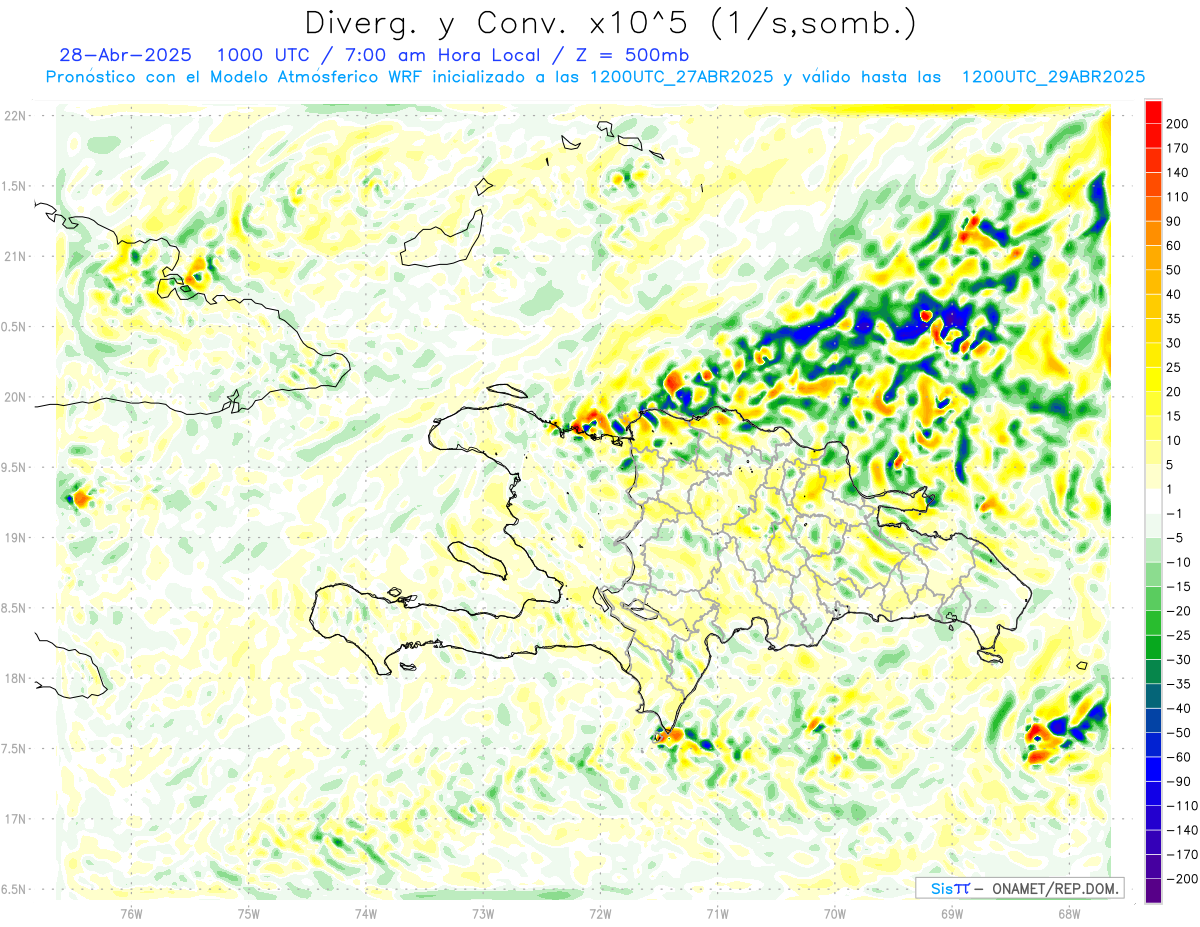1200x927 pixels.
Task: Click the valid-until time '1200UTC_29ABR2025'
Action: [x=1053, y=77]
